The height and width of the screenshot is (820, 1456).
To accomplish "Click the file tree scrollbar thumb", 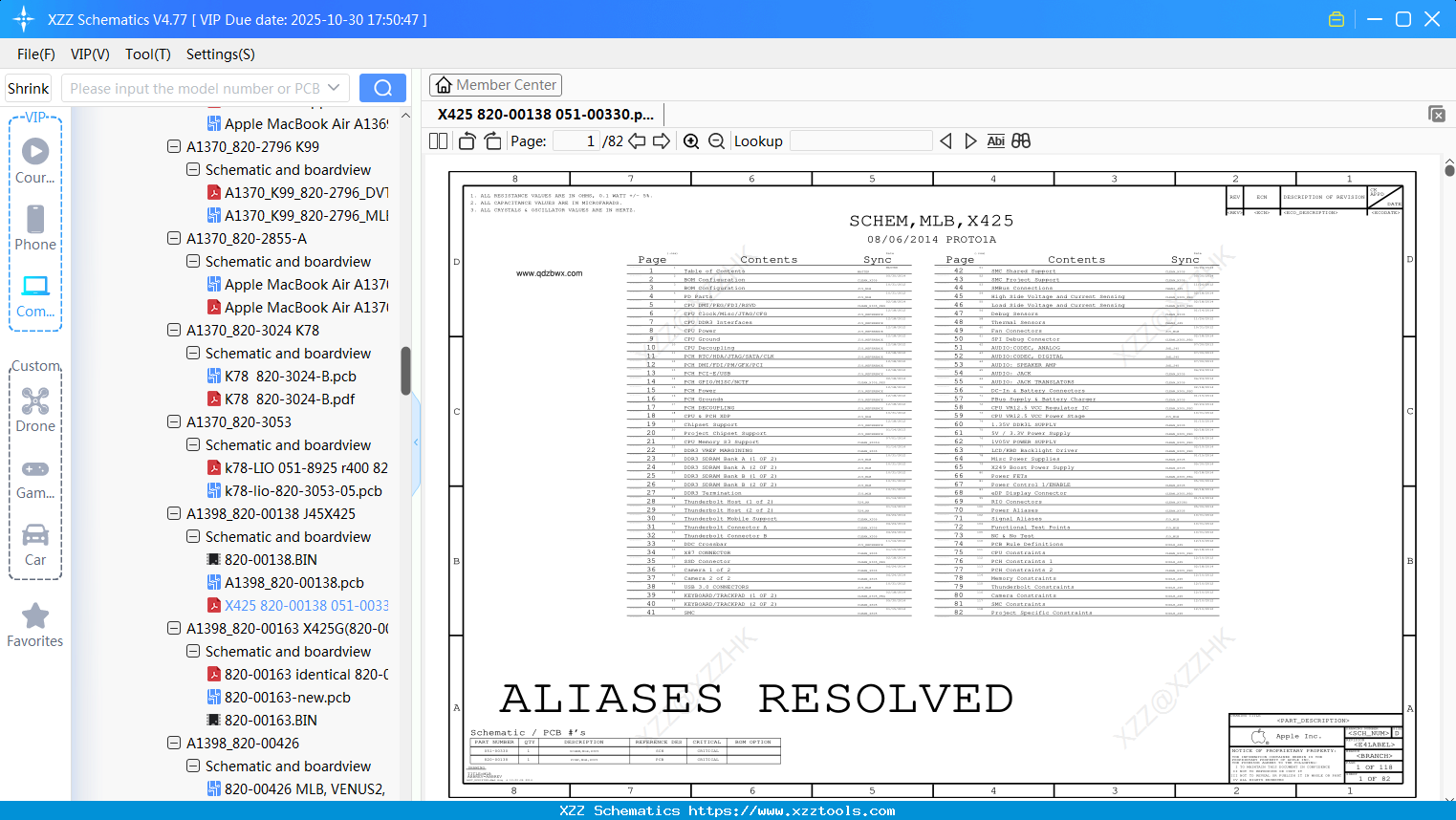I will (x=405, y=371).
